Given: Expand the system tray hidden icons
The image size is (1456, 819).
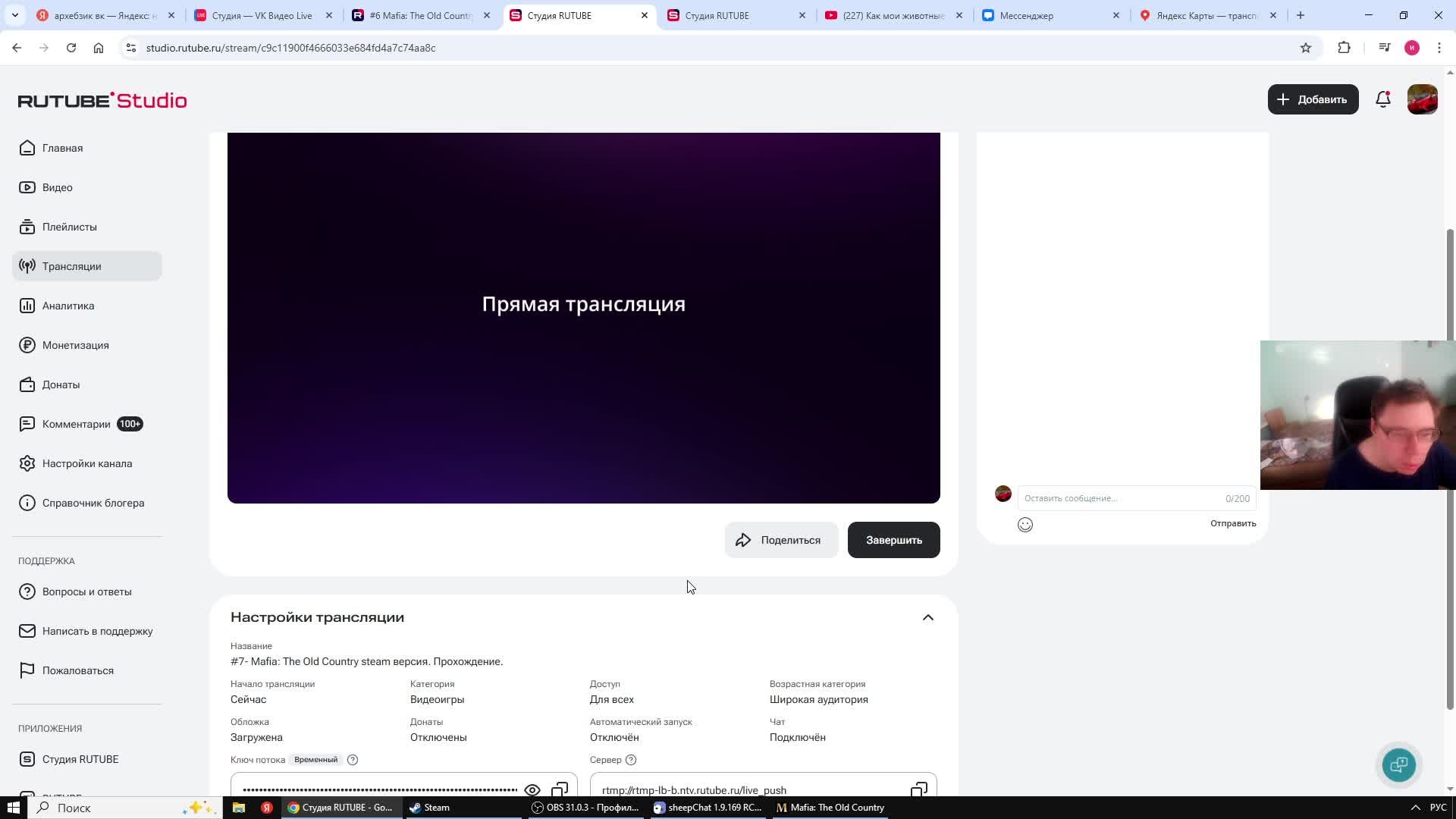Looking at the screenshot, I should 1415,808.
